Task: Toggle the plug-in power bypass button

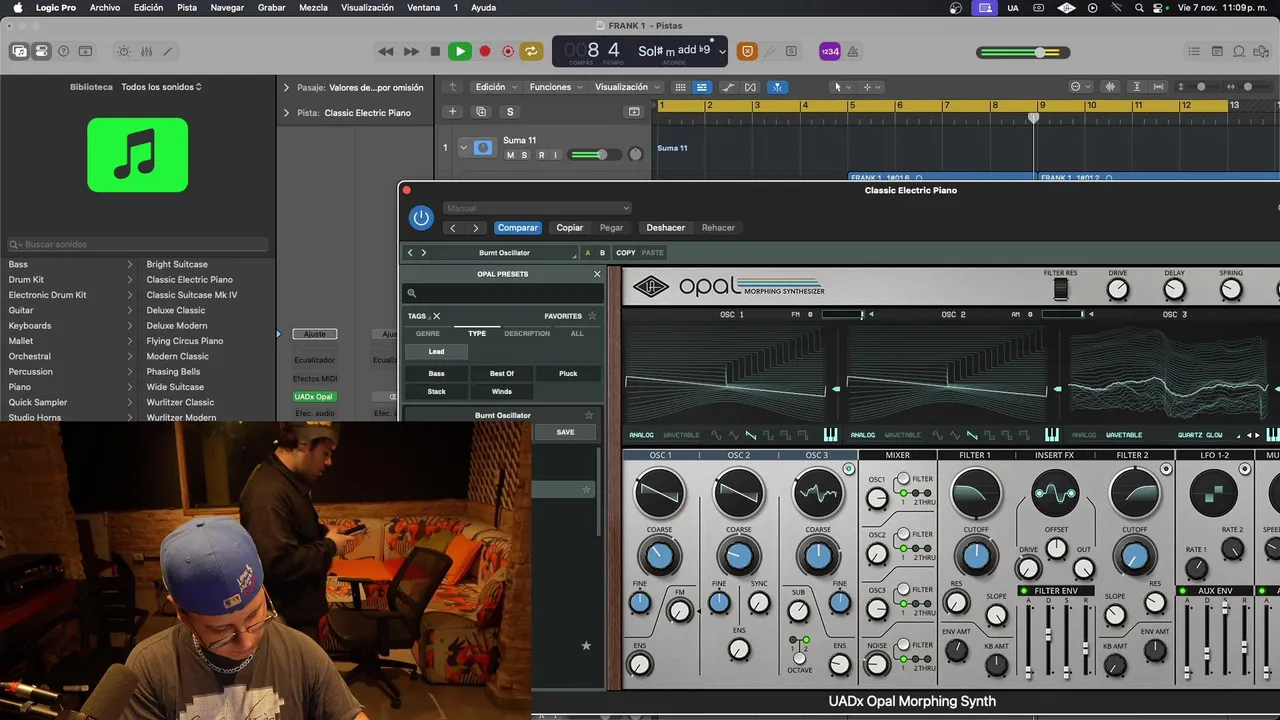Action: (x=421, y=218)
